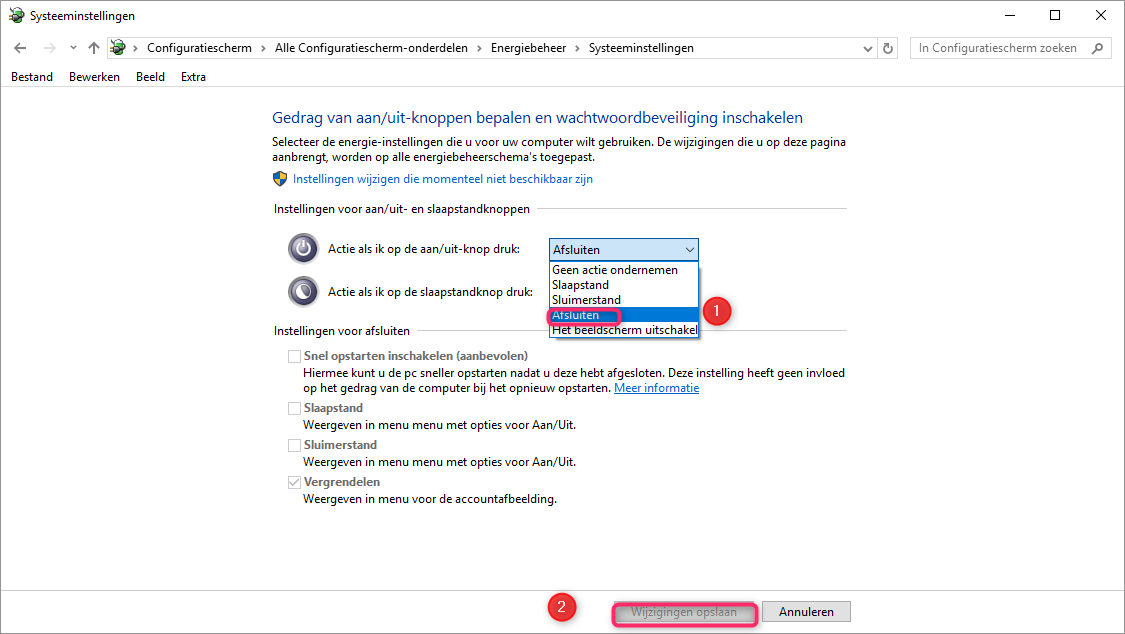Open the Meer informatie link

(x=656, y=388)
